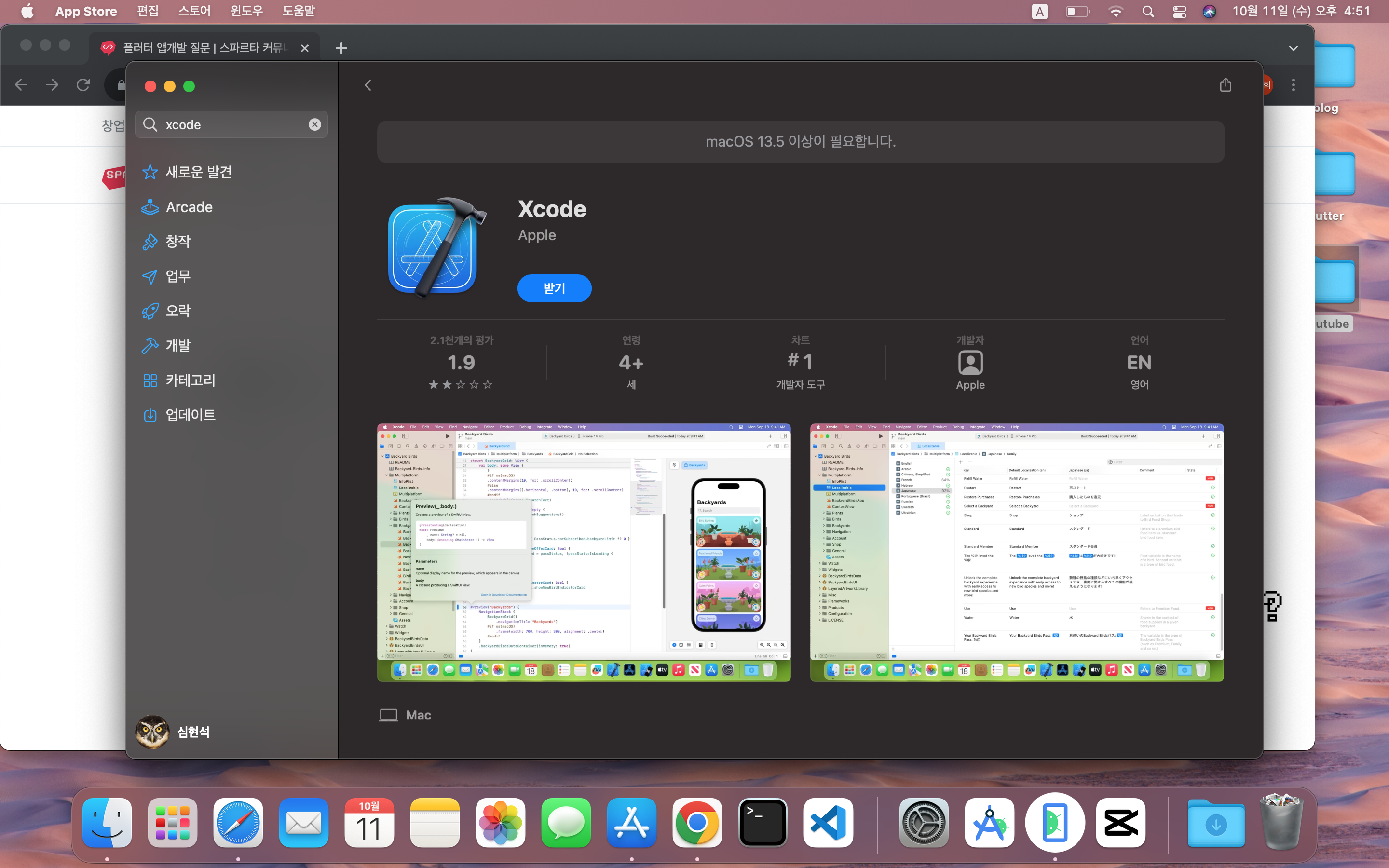1389x868 pixels.
Task: Open the 편집 (Edit) menu
Action: click(148, 12)
